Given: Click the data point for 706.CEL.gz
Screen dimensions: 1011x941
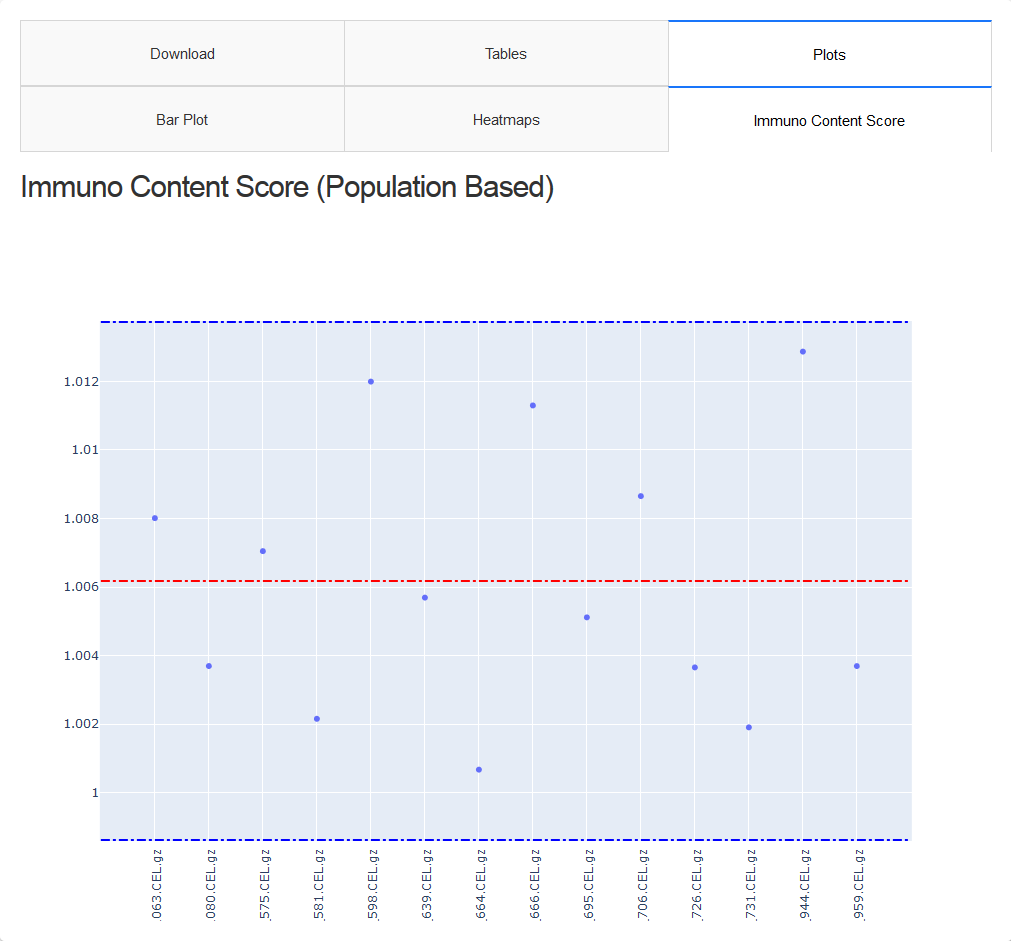Looking at the screenshot, I should pyautogui.click(x=641, y=497).
